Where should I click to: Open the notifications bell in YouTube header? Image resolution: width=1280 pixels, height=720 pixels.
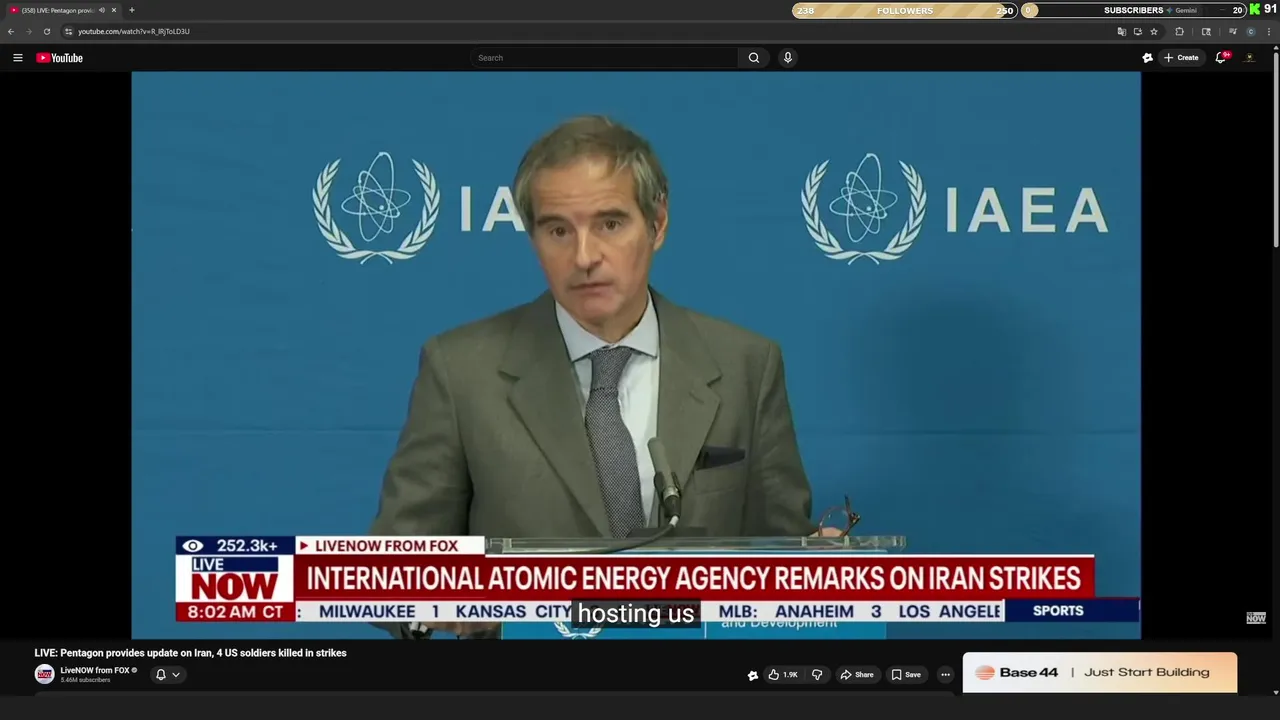pyautogui.click(x=1220, y=58)
